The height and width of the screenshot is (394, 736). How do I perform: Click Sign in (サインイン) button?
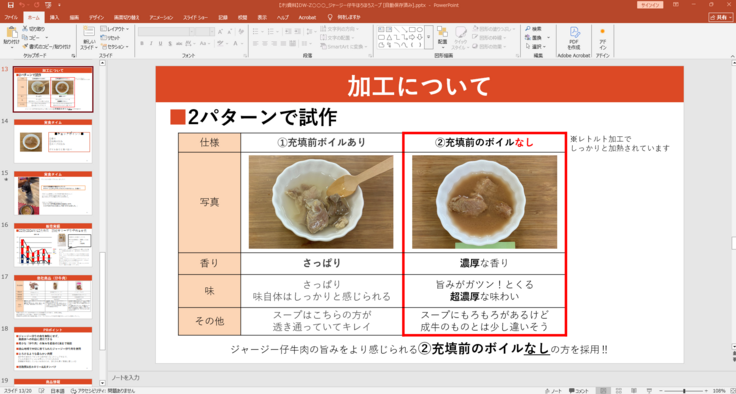coord(650,5)
